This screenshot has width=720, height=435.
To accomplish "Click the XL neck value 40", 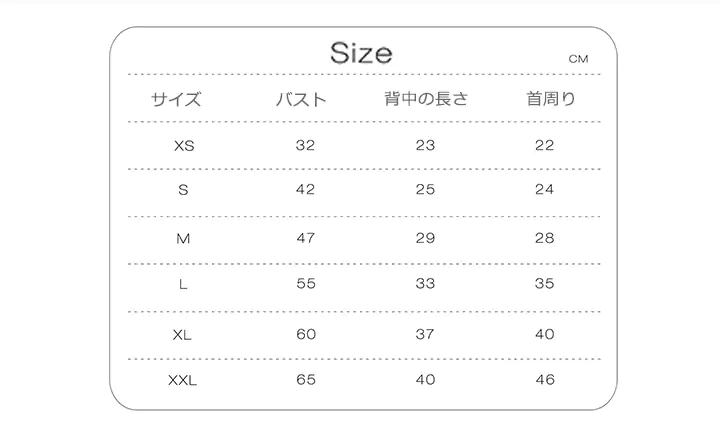I will coord(544,334).
